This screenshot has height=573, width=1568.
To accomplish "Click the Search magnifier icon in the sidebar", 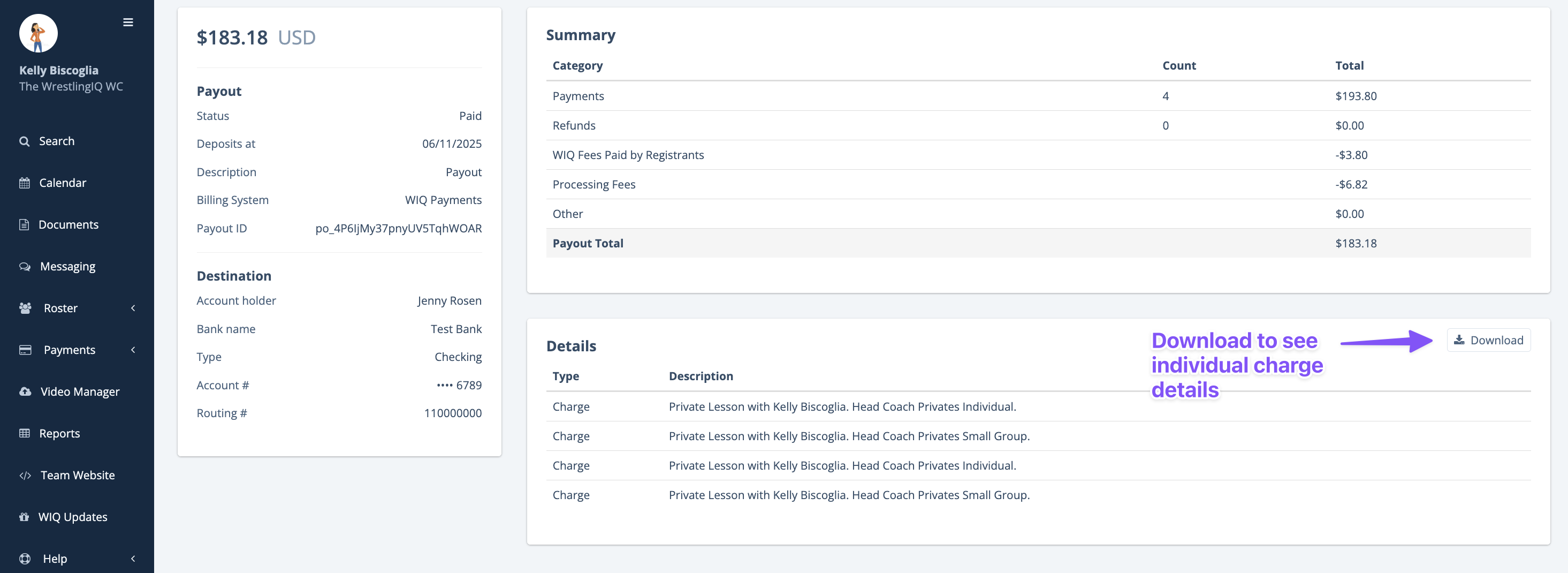I will tap(24, 141).
